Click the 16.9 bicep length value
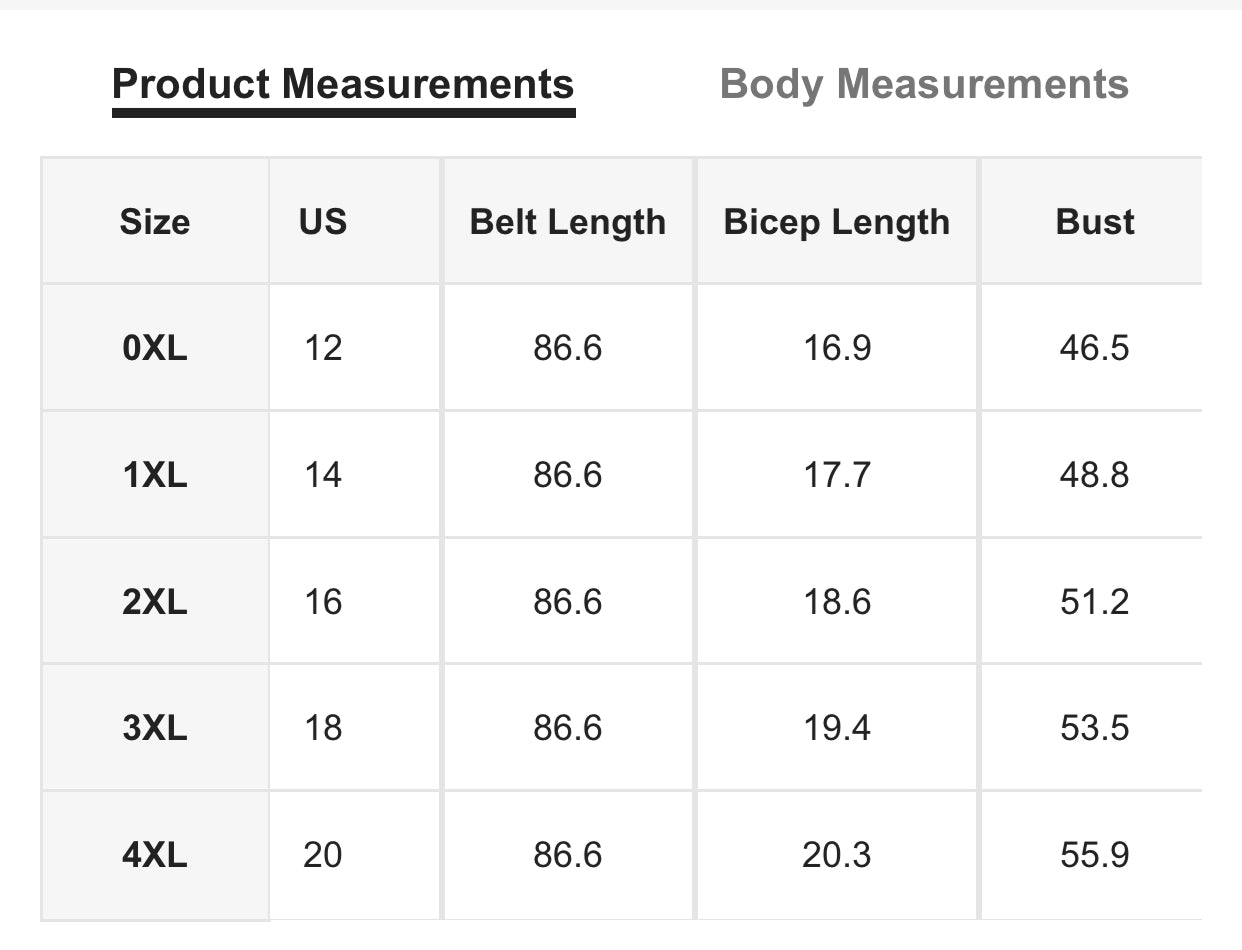Viewport: 1242px width, 950px height. pos(837,348)
